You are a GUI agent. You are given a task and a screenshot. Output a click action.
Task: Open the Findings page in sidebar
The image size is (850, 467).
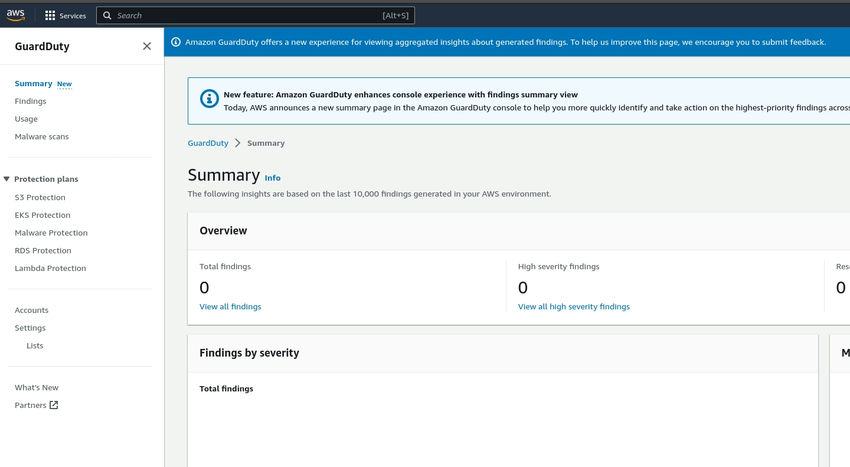pyautogui.click(x=30, y=101)
